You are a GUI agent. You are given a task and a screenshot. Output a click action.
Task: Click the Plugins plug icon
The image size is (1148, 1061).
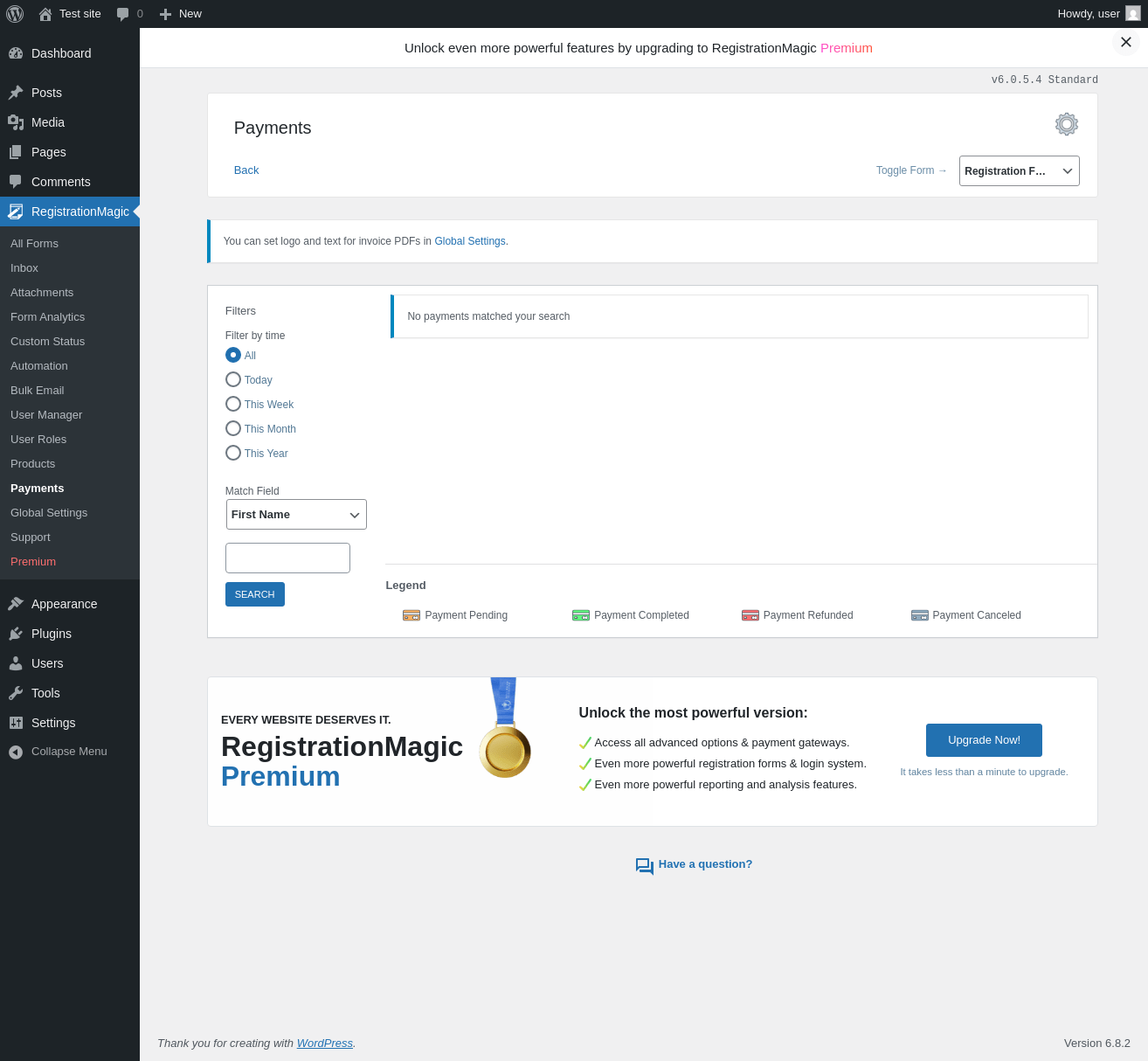pyautogui.click(x=16, y=634)
